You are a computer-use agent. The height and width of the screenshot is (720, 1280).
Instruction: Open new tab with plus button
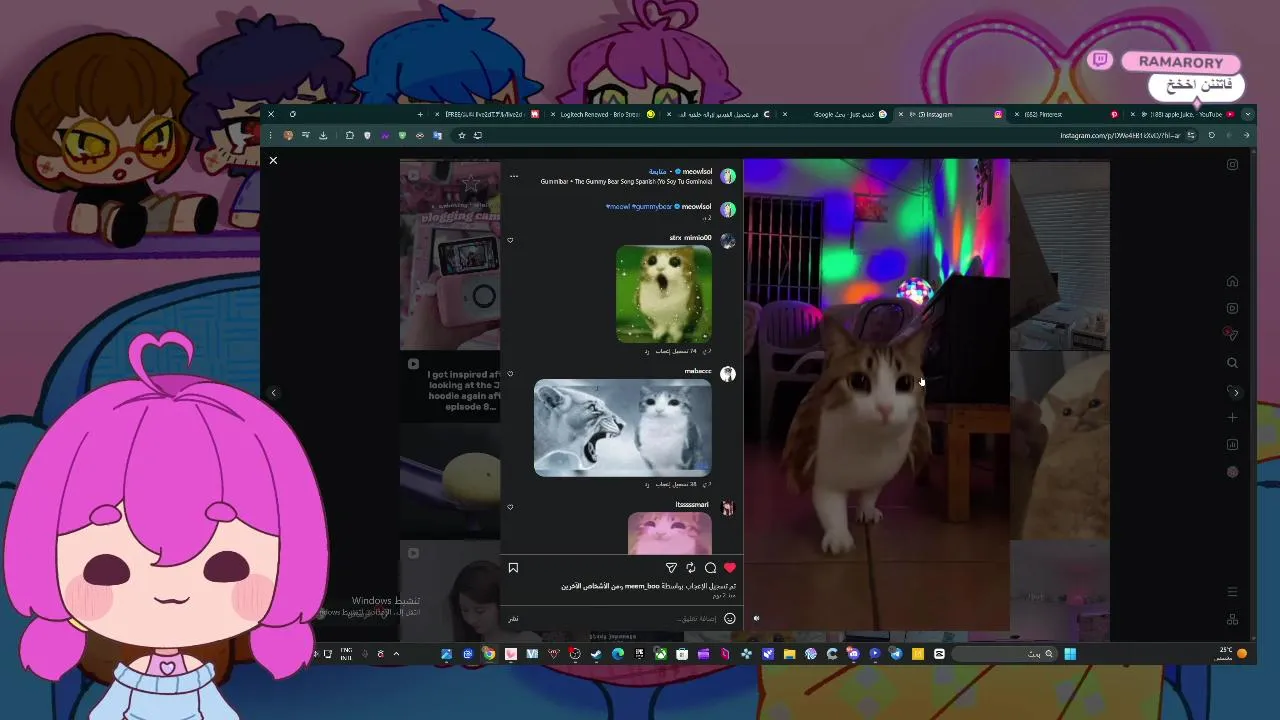420,114
